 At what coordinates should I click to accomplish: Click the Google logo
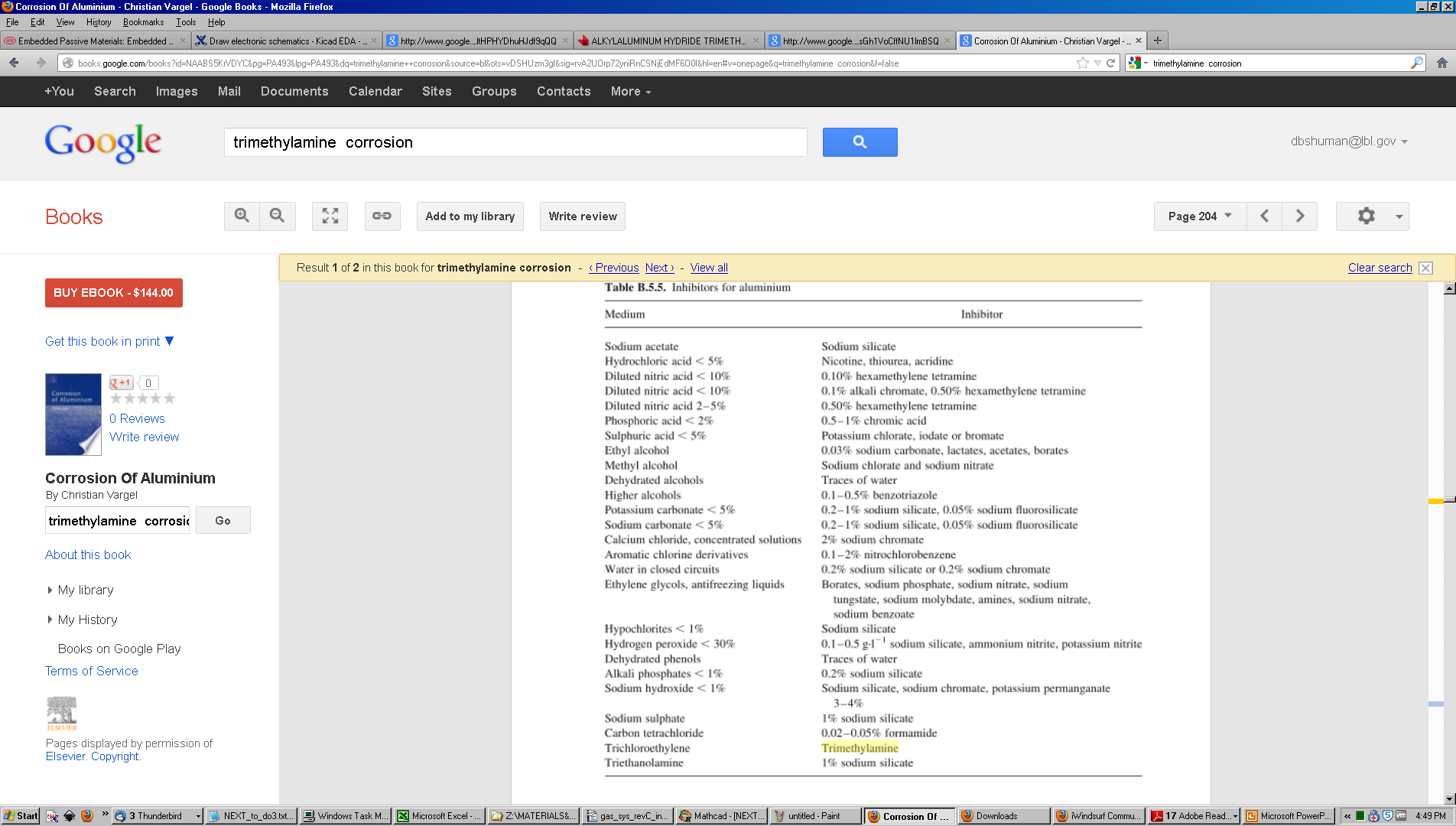103,143
